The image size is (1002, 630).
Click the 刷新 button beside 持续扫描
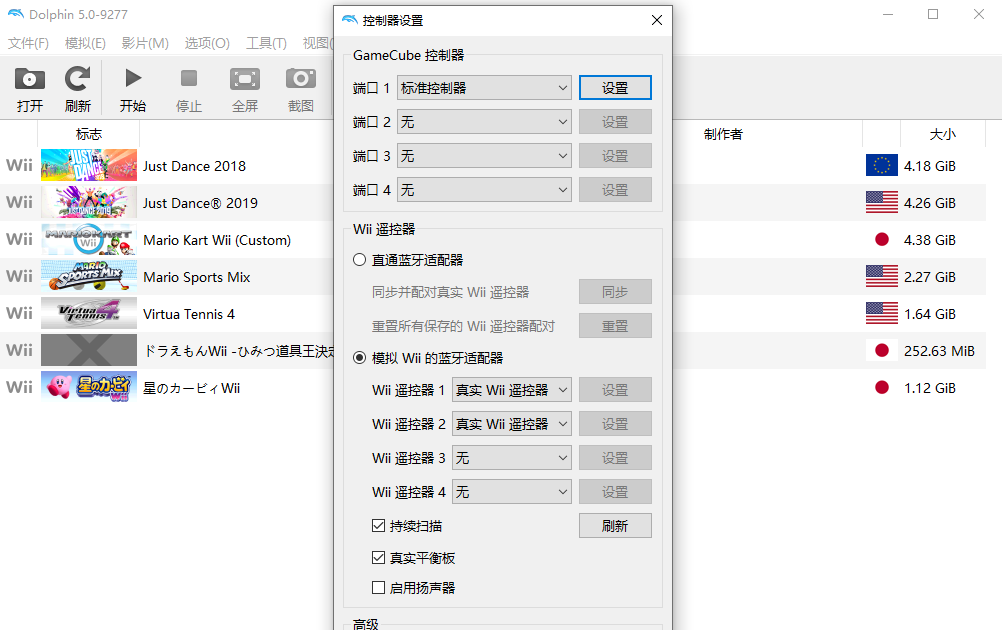tap(615, 526)
